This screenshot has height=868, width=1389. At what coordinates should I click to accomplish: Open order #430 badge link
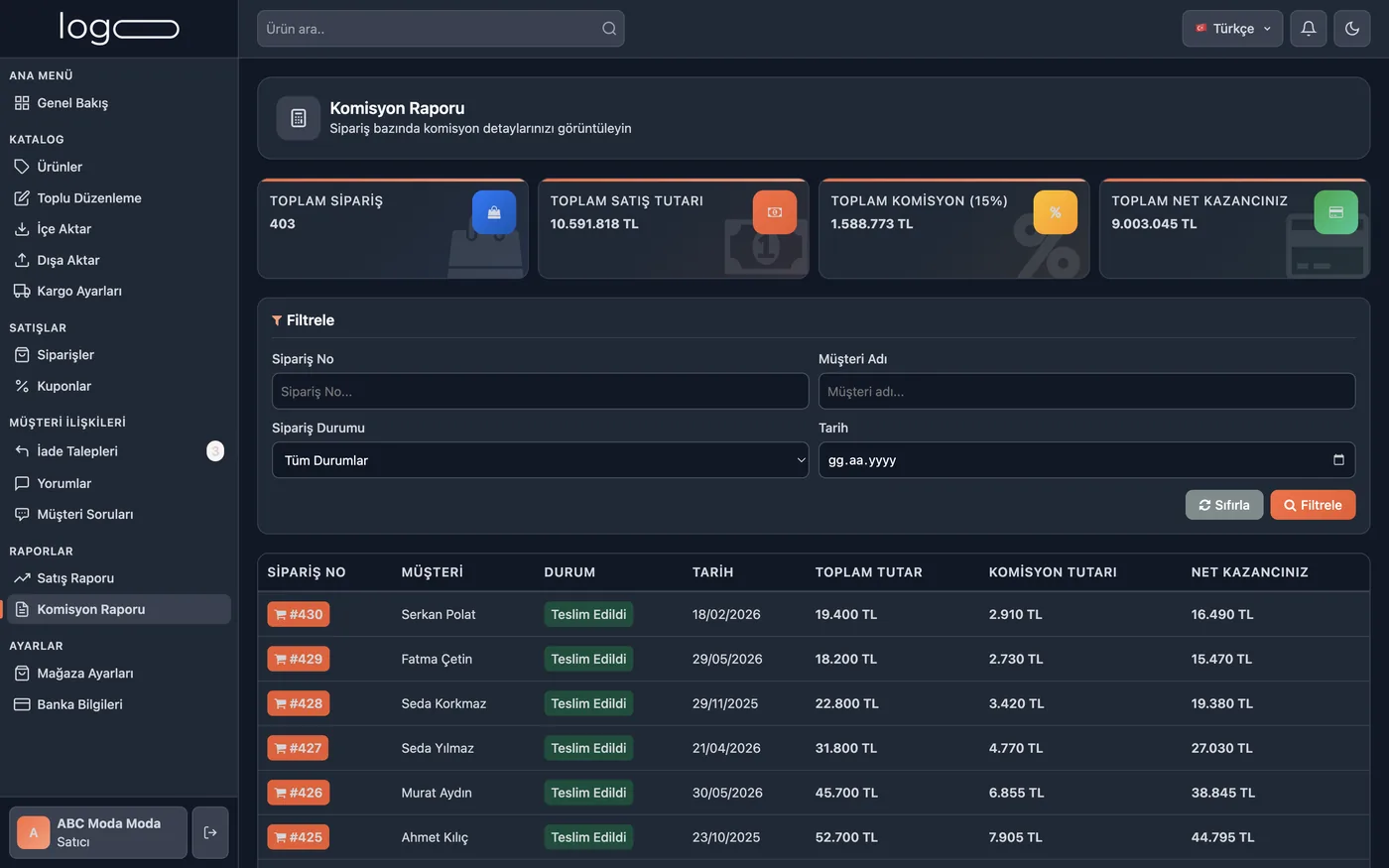click(x=299, y=614)
